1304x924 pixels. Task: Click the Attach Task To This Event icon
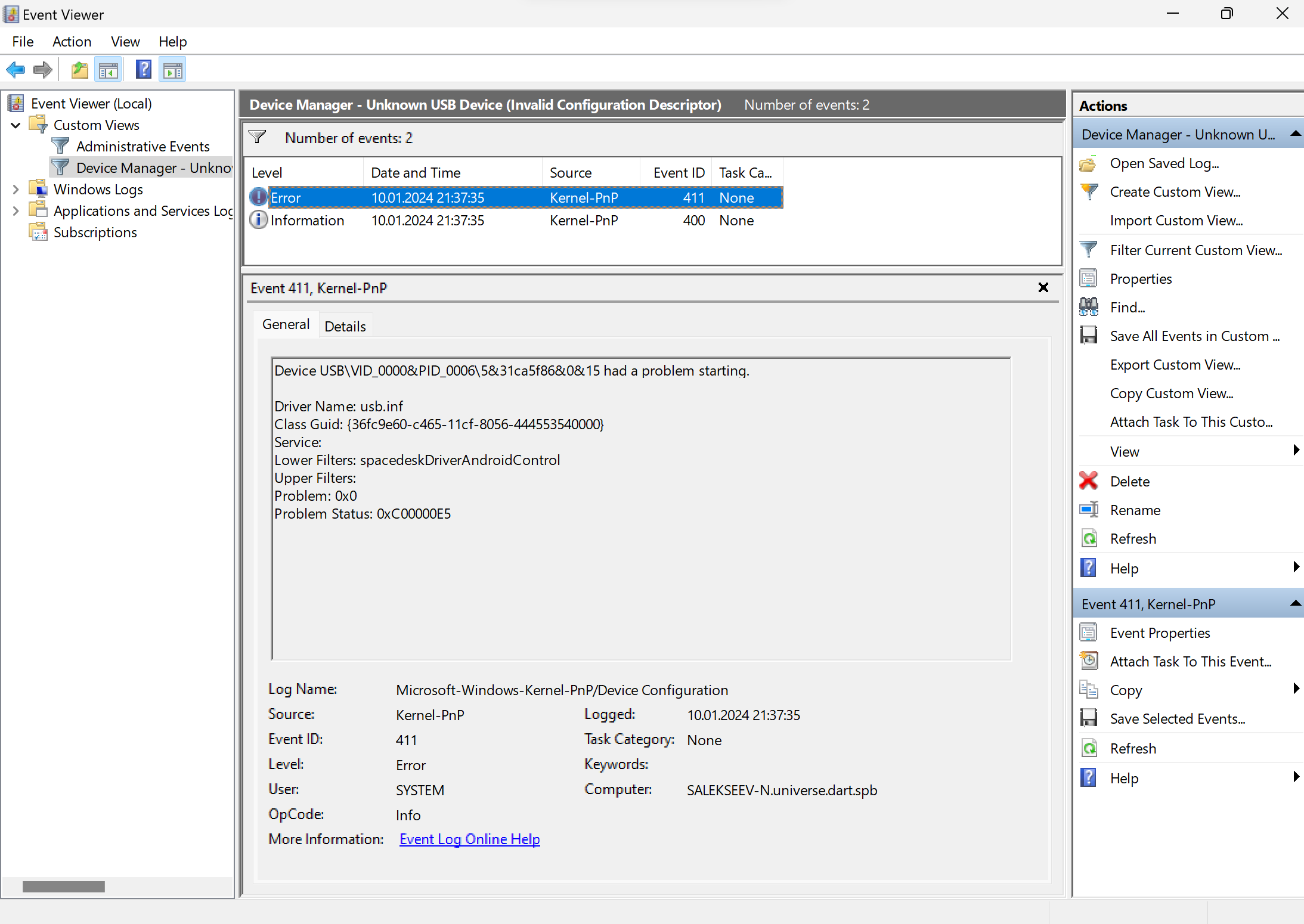(1089, 661)
